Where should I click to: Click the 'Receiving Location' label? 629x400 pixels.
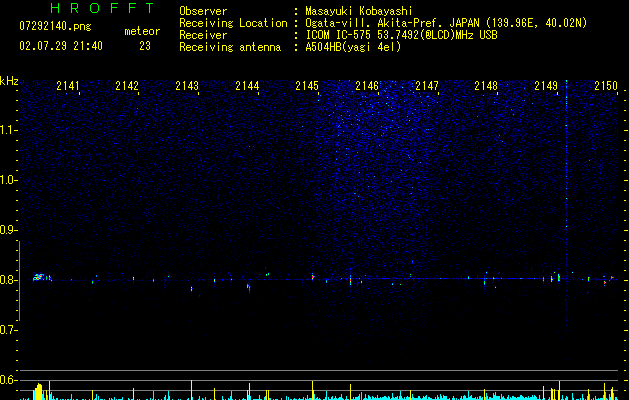[233, 23]
